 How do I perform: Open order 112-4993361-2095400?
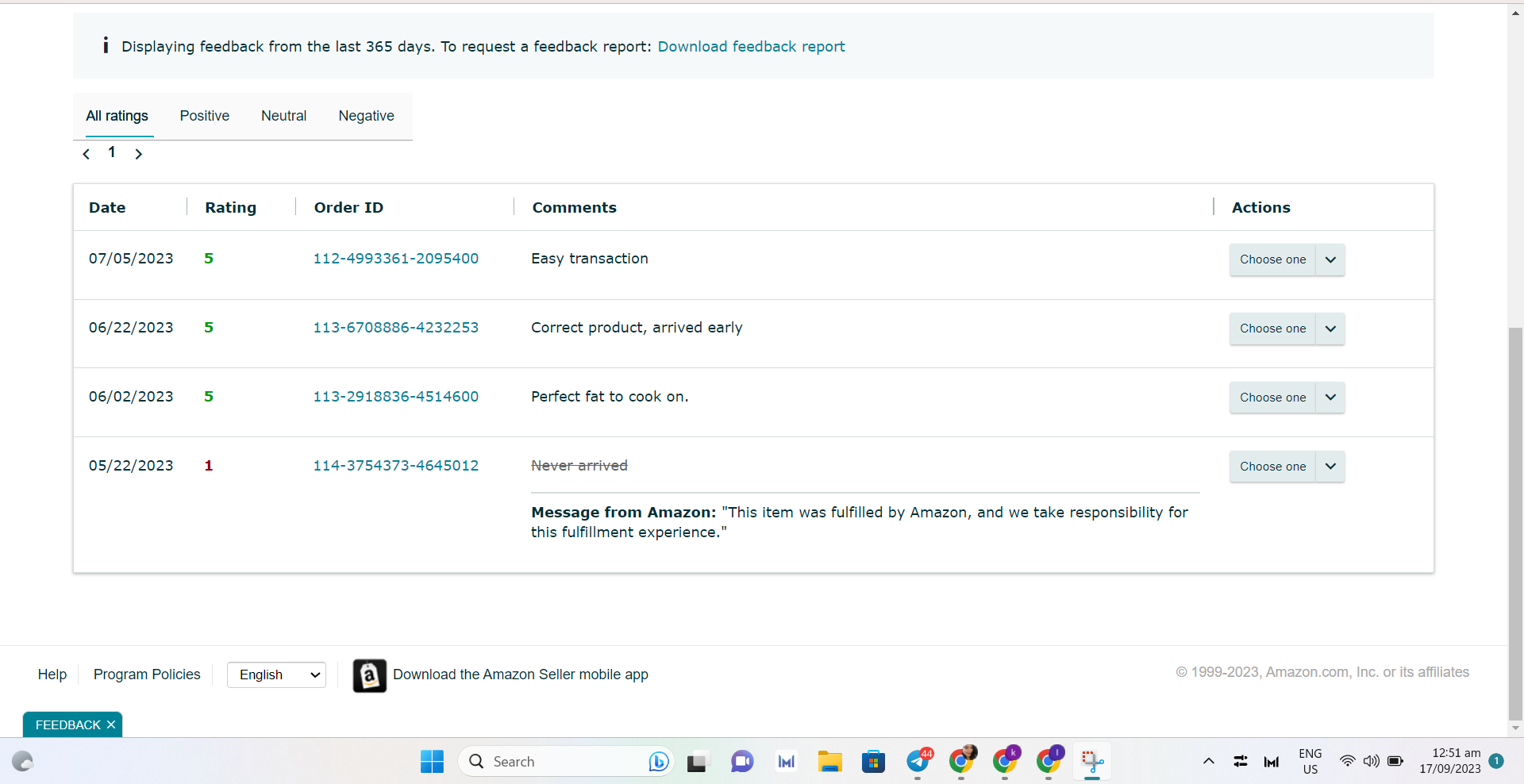click(x=396, y=259)
